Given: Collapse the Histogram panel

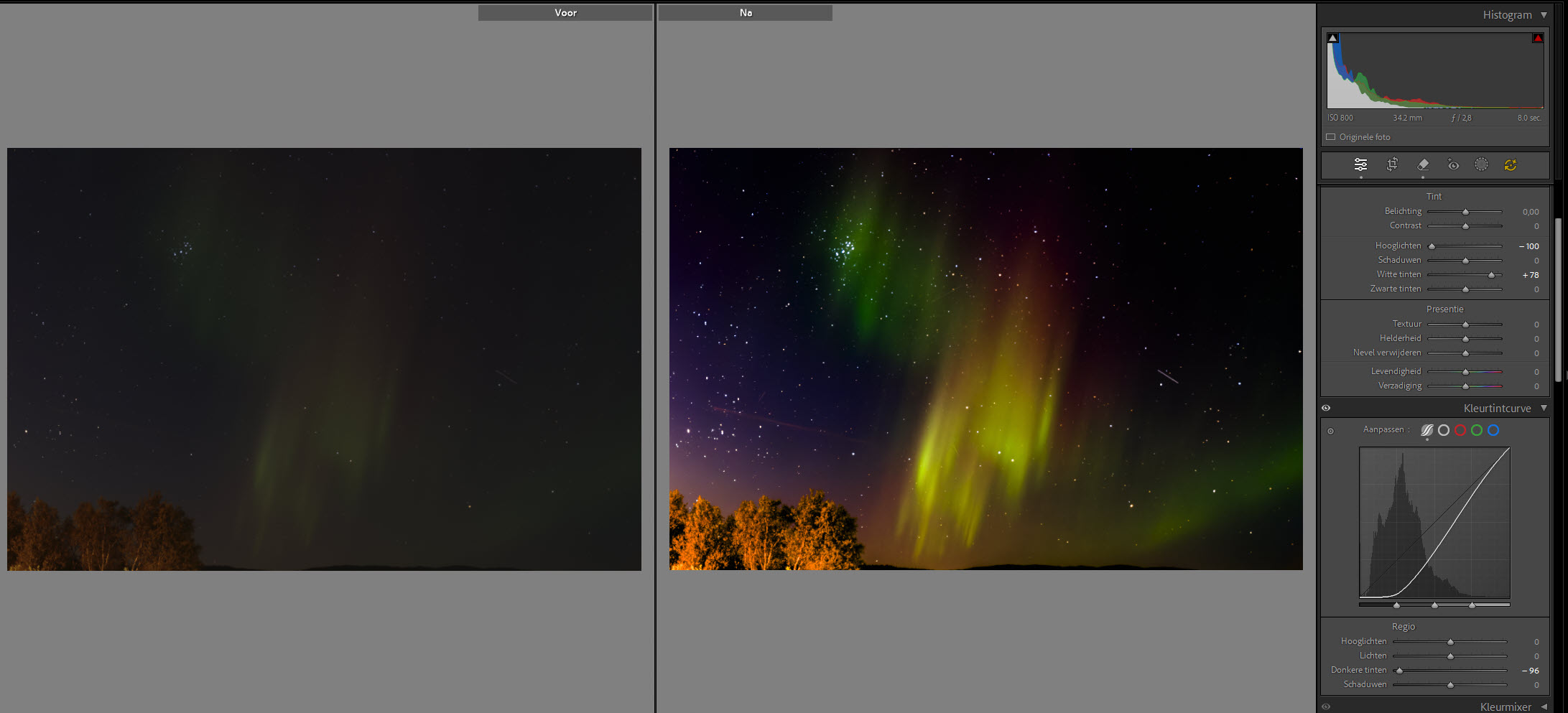Looking at the screenshot, I should click(x=1544, y=15).
